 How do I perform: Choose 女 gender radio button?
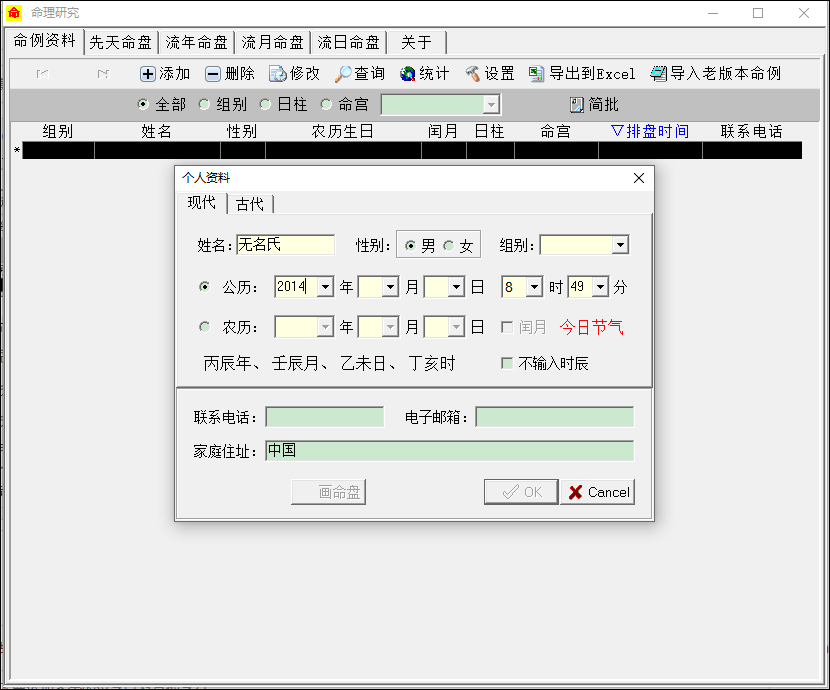[449, 246]
